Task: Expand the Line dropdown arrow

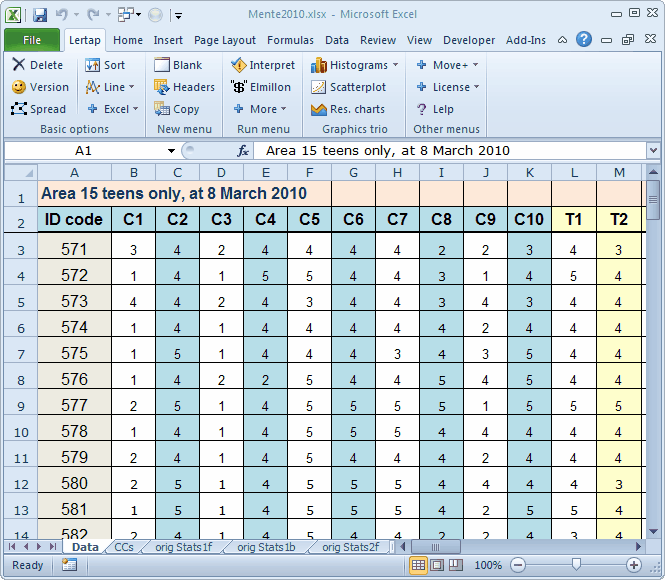Action: (131, 87)
